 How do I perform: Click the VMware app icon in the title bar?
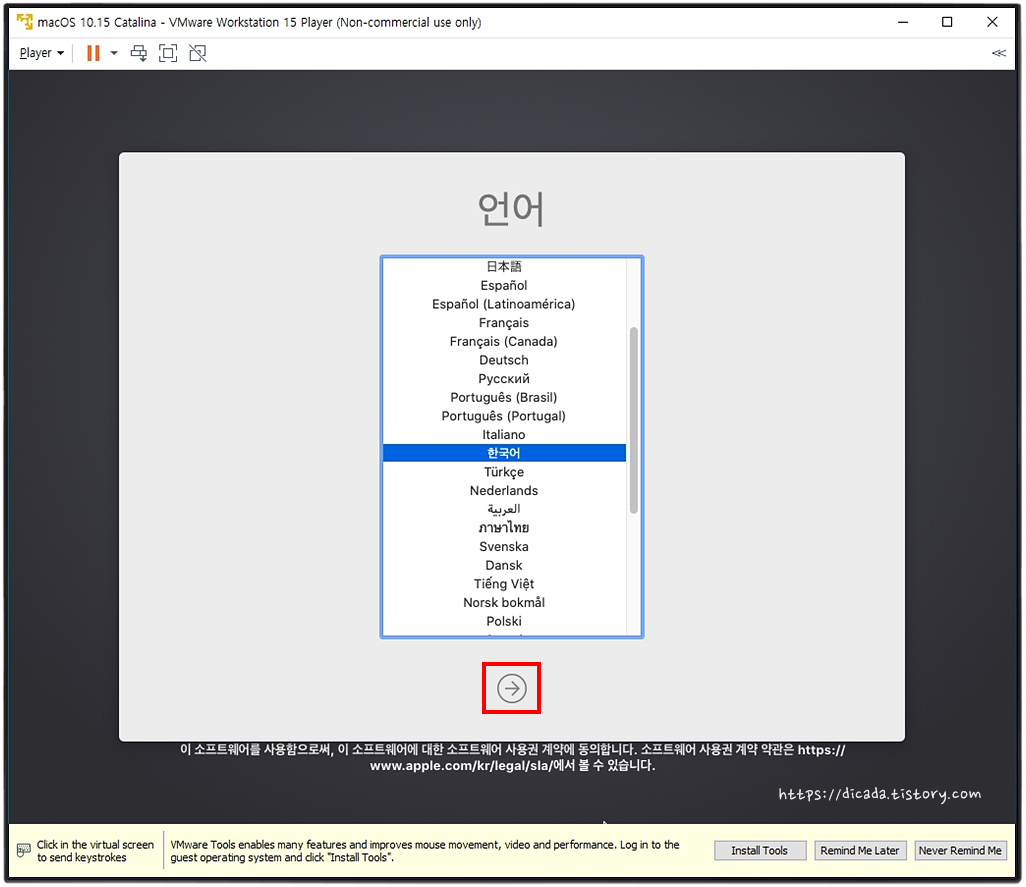coord(25,22)
